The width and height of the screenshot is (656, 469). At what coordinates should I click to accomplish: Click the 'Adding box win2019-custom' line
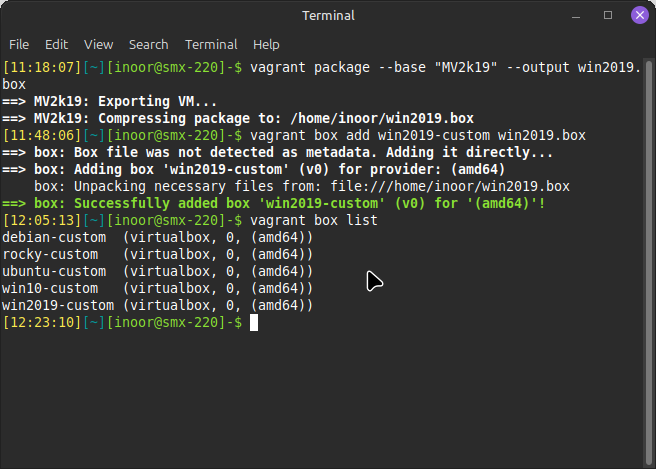[254, 169]
